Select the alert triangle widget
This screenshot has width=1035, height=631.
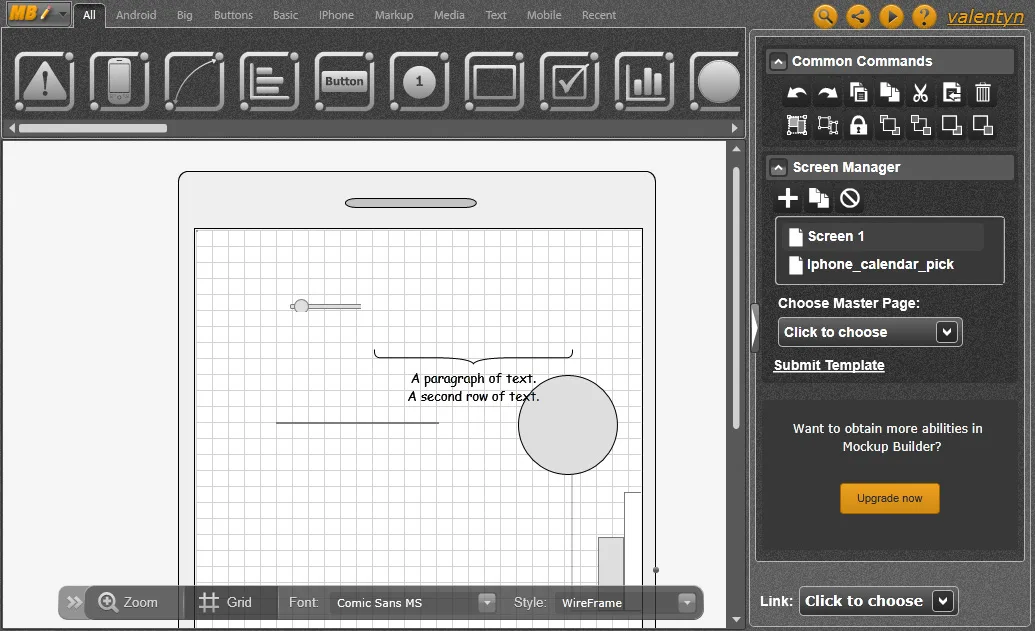point(45,82)
